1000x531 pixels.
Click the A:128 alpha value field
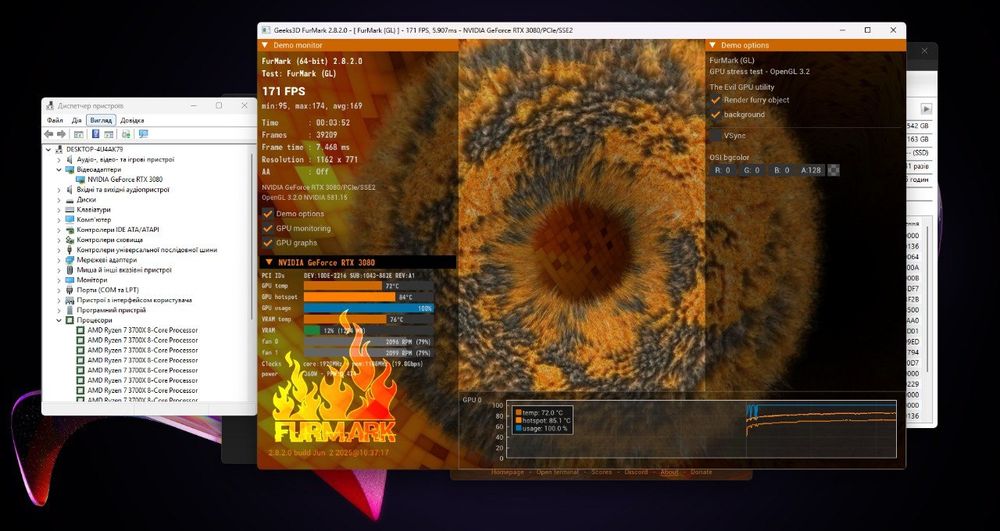[811, 170]
